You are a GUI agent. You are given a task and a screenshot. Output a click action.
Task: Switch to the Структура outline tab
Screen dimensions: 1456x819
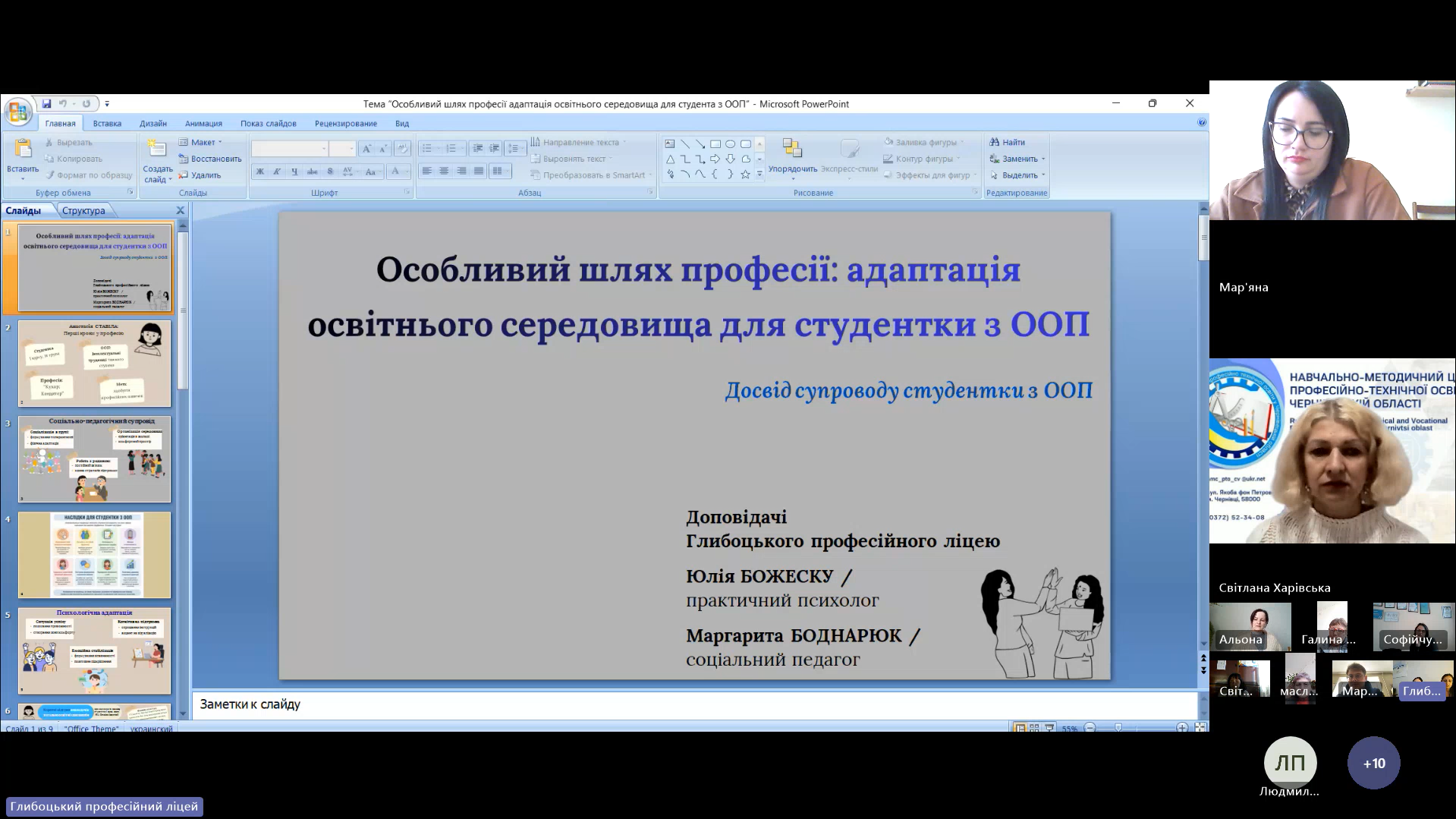(x=83, y=210)
